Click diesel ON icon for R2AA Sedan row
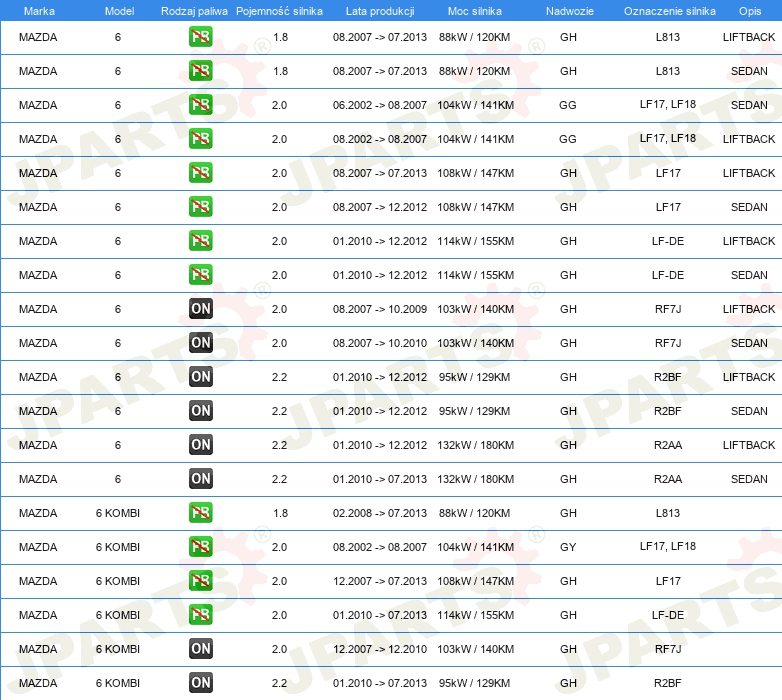This screenshot has height=700, width=782. tap(200, 479)
